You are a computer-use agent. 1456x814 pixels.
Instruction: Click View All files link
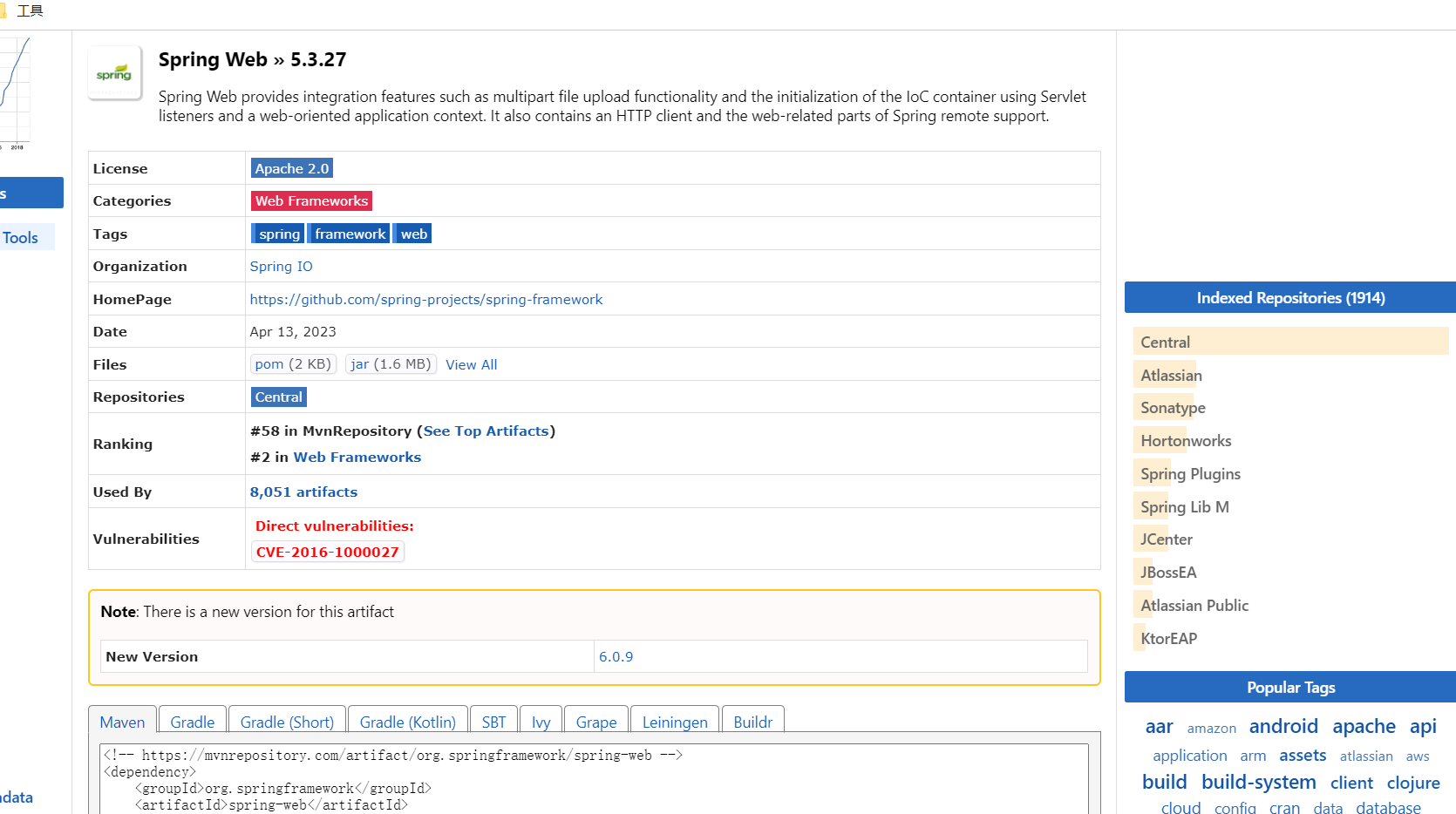click(x=472, y=364)
